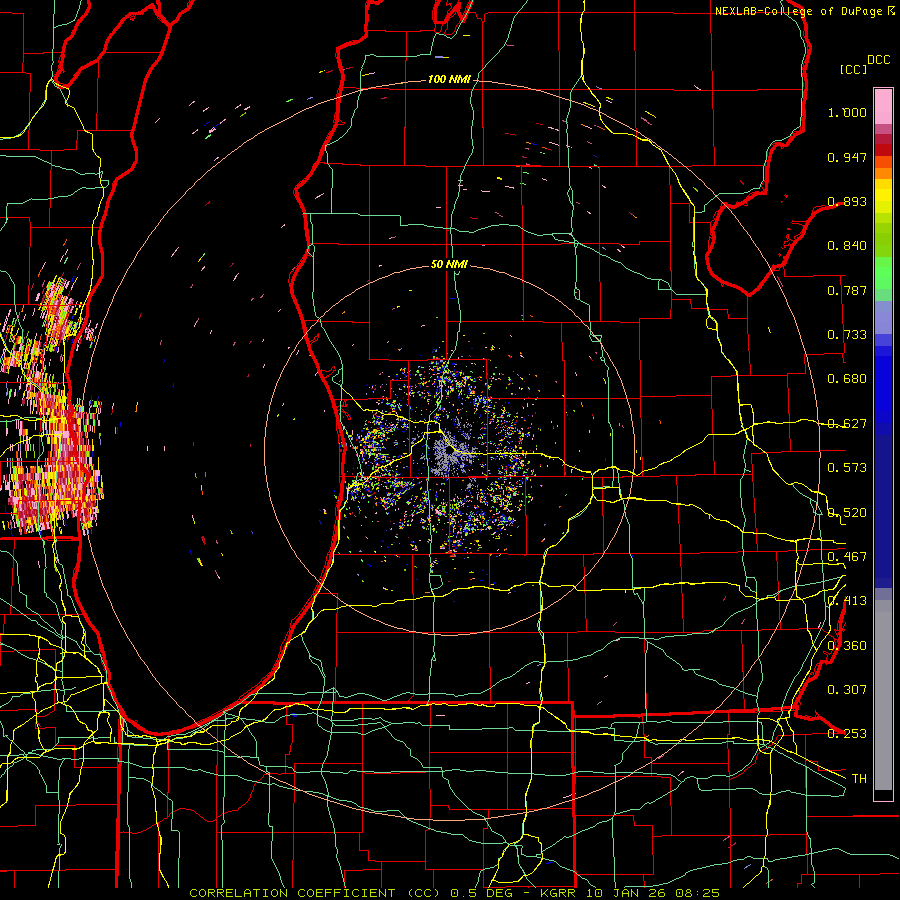Select the 0.787 scale value

[847, 290]
